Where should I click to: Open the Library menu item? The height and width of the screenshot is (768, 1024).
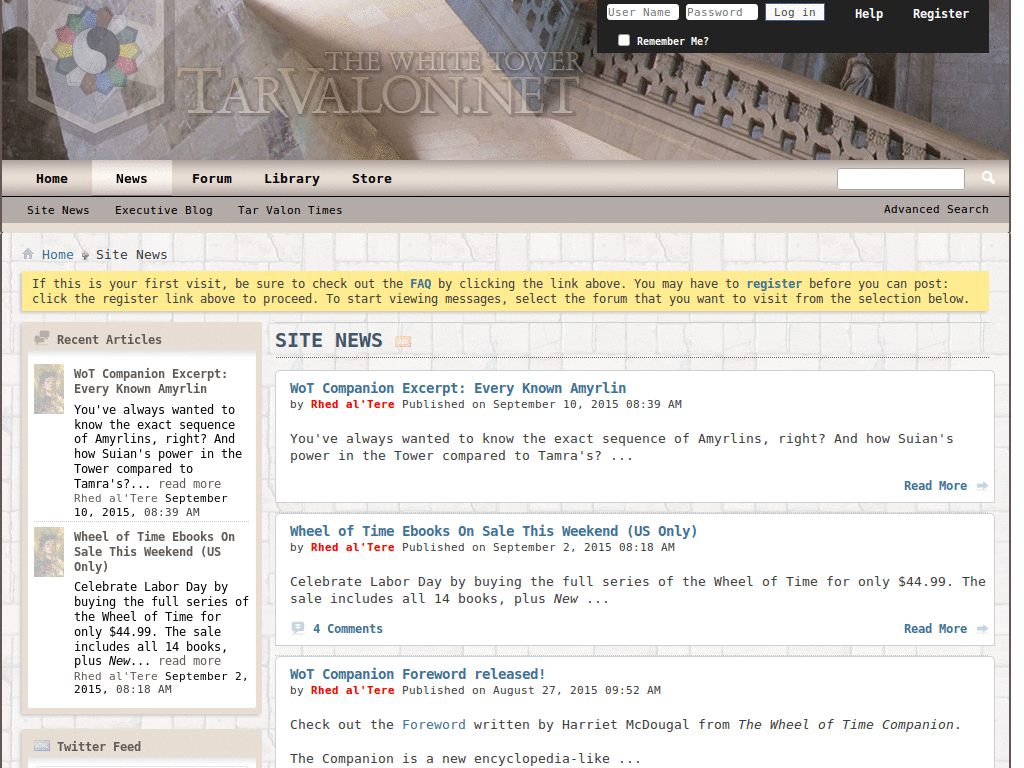click(292, 178)
